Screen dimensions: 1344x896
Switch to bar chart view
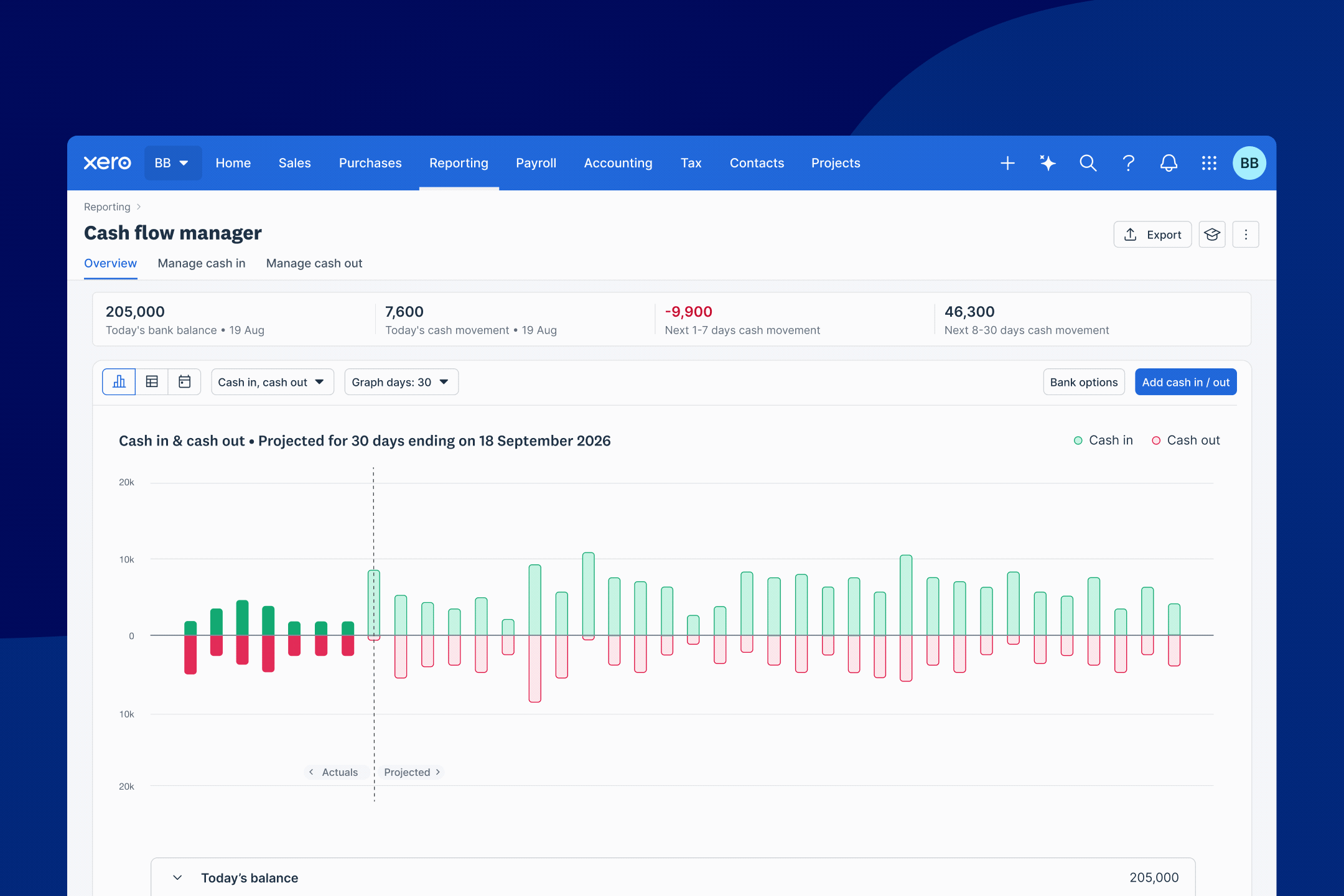coord(119,382)
